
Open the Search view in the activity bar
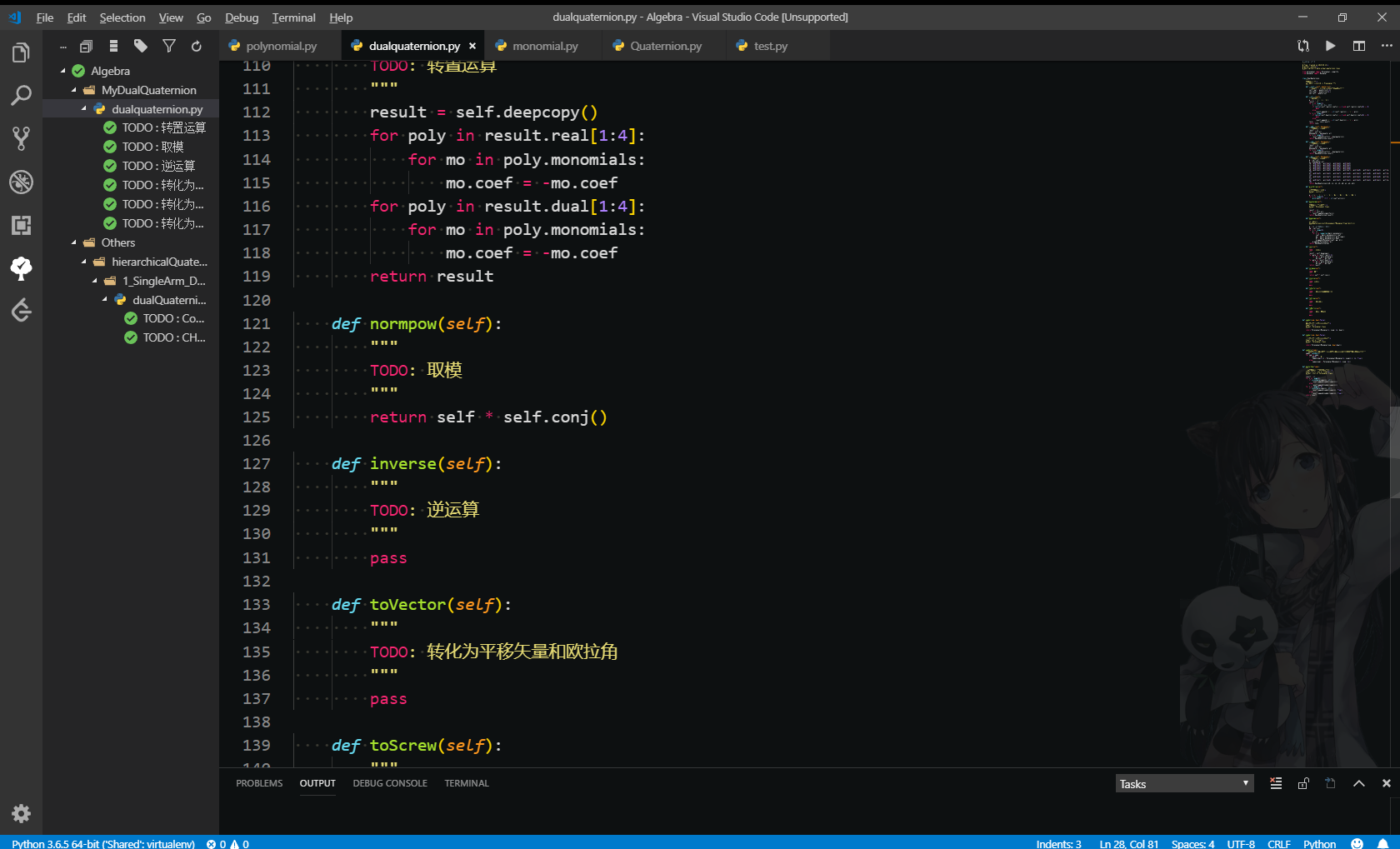coord(21,95)
